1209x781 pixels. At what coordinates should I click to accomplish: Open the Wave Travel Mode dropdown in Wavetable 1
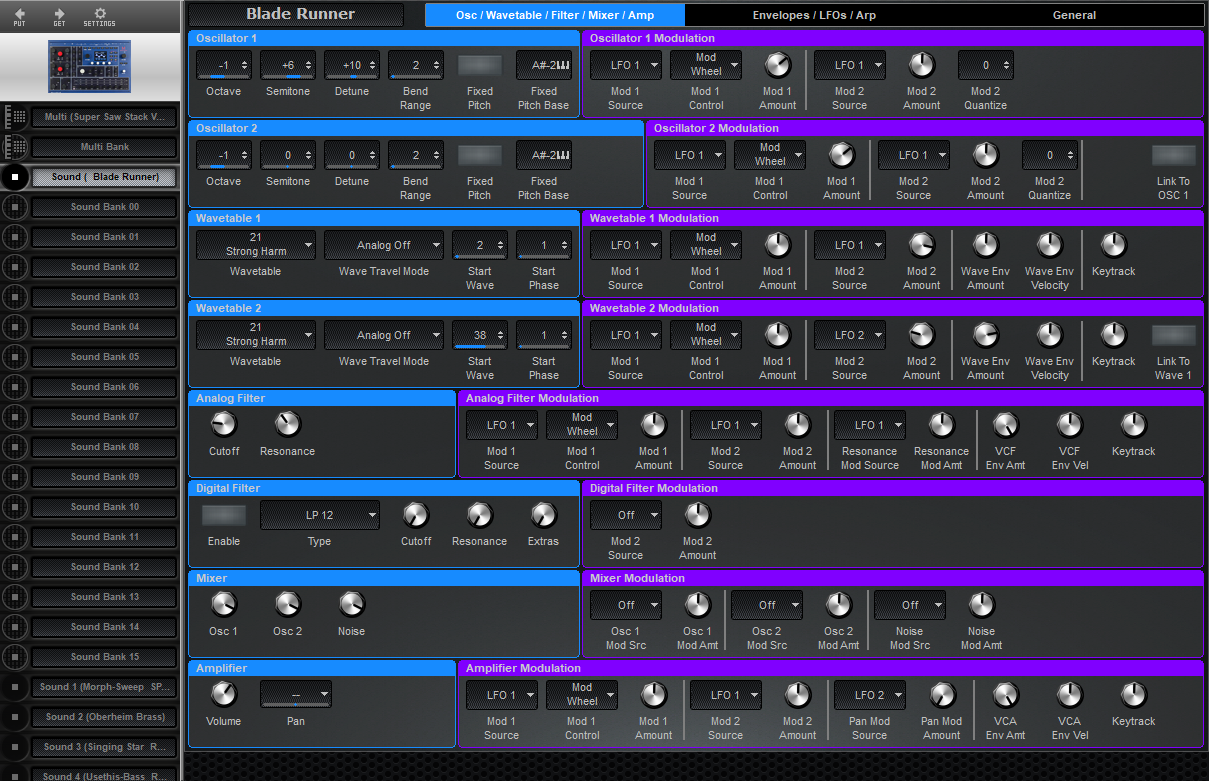(383, 245)
